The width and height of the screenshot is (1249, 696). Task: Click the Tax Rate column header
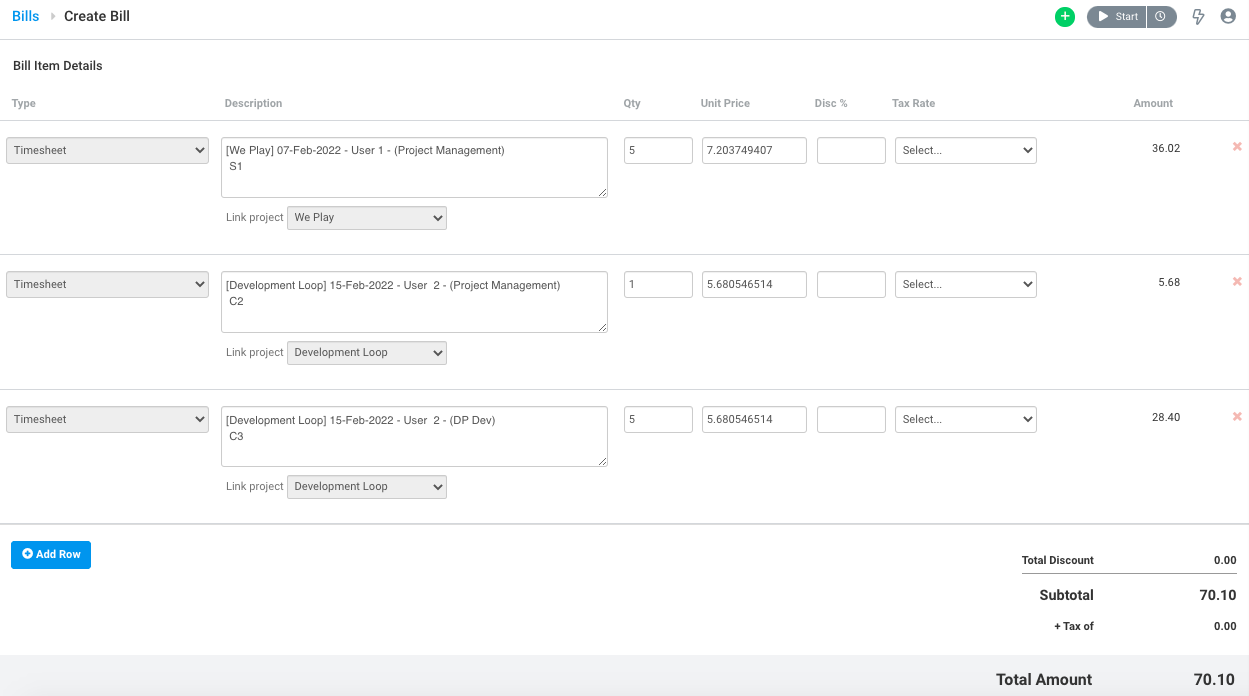913,103
